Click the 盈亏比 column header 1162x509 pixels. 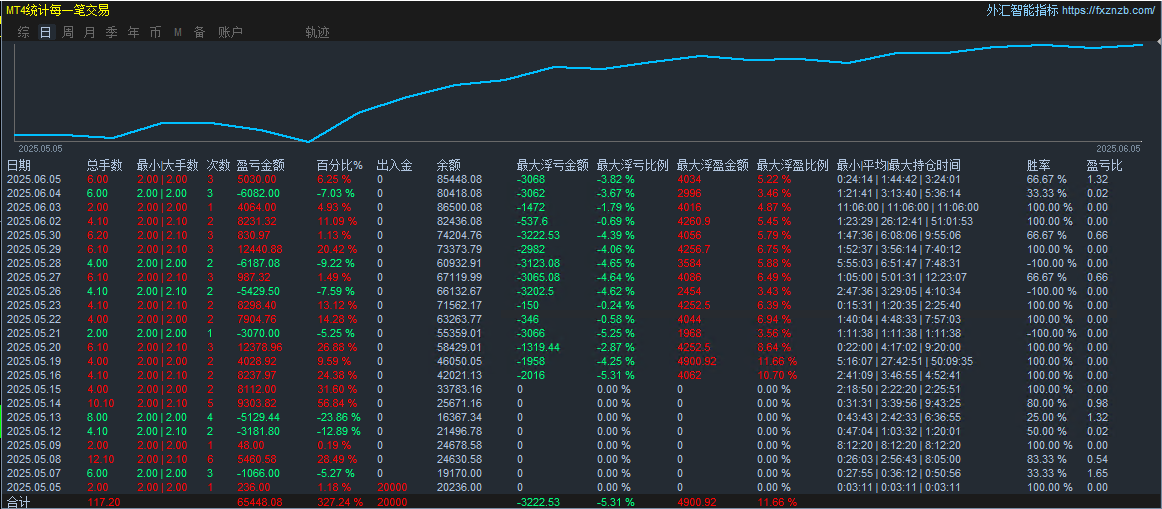(x=1104, y=165)
